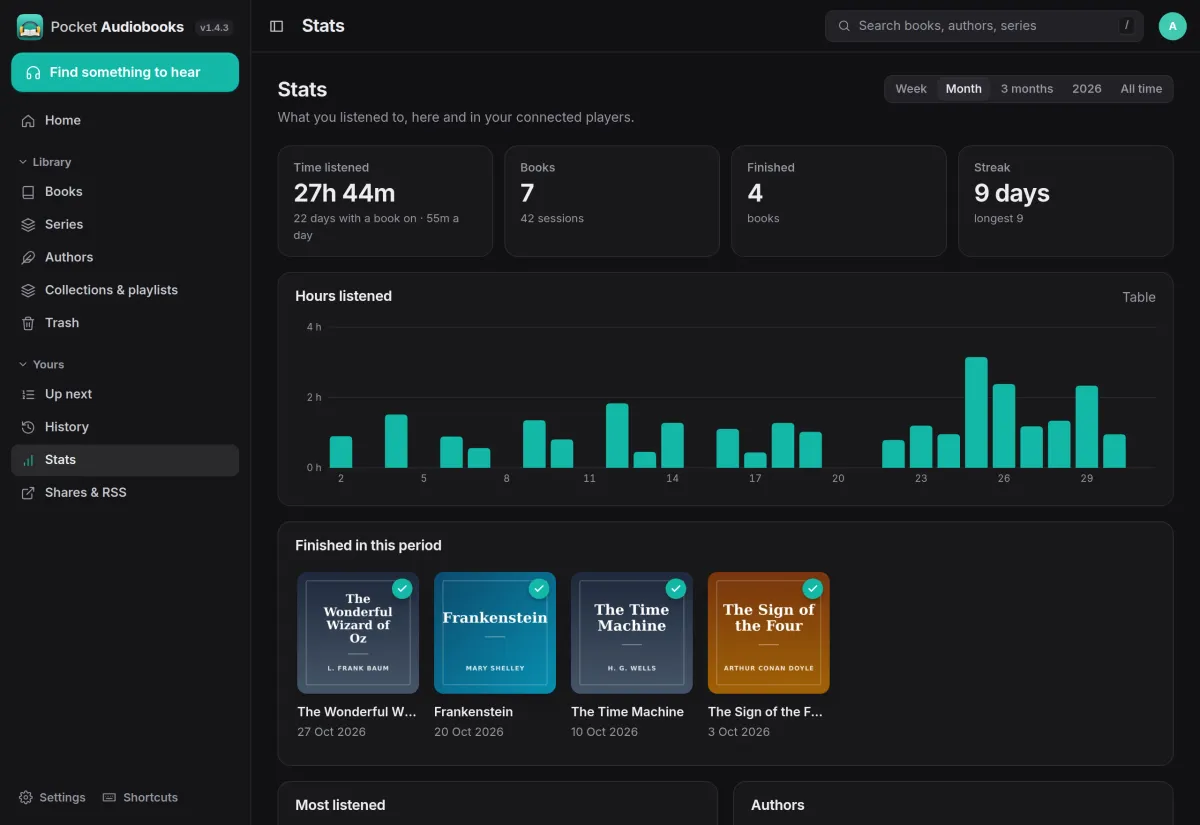This screenshot has height=825, width=1200.
Task: Click the Trash bin icon
Action: tap(28, 323)
